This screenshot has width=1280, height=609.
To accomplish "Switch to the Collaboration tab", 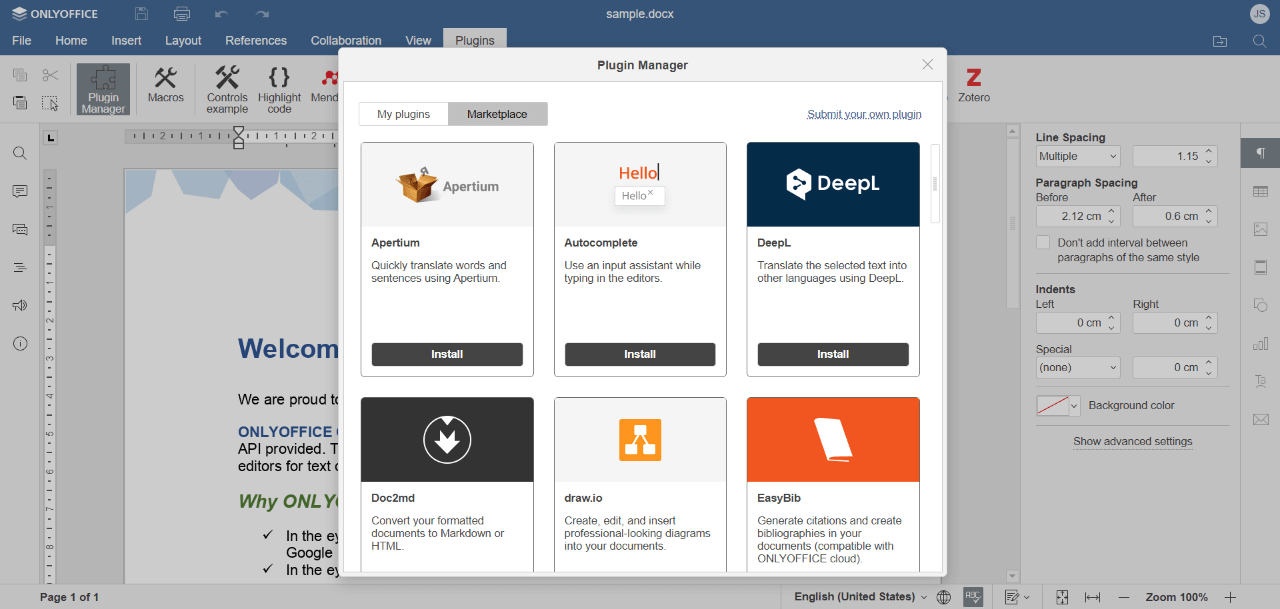I will coord(346,41).
